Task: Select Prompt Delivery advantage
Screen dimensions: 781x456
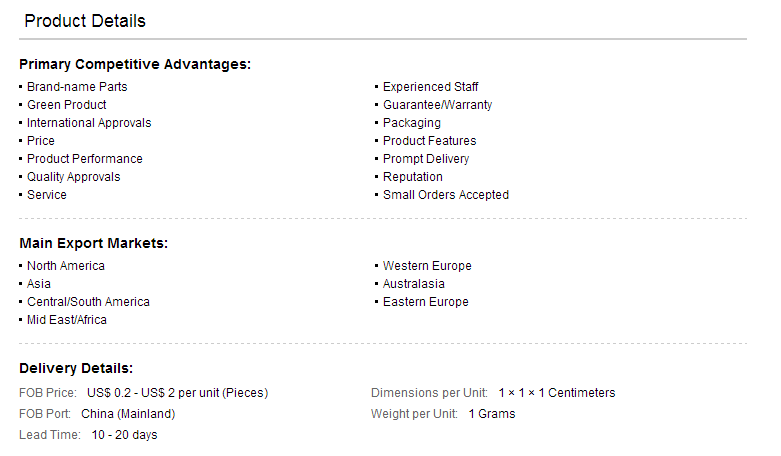Action: point(426,159)
